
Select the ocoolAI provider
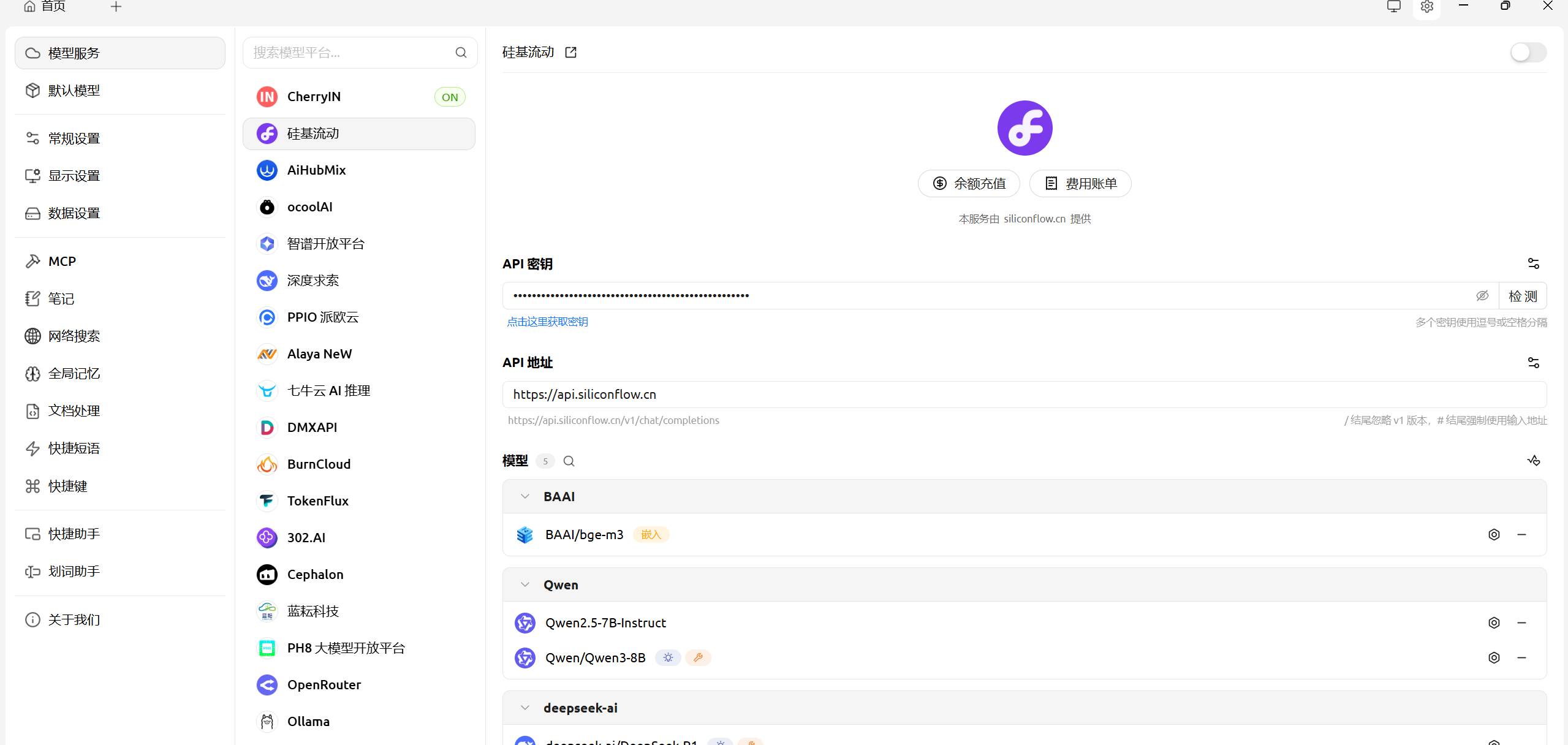[x=359, y=207]
